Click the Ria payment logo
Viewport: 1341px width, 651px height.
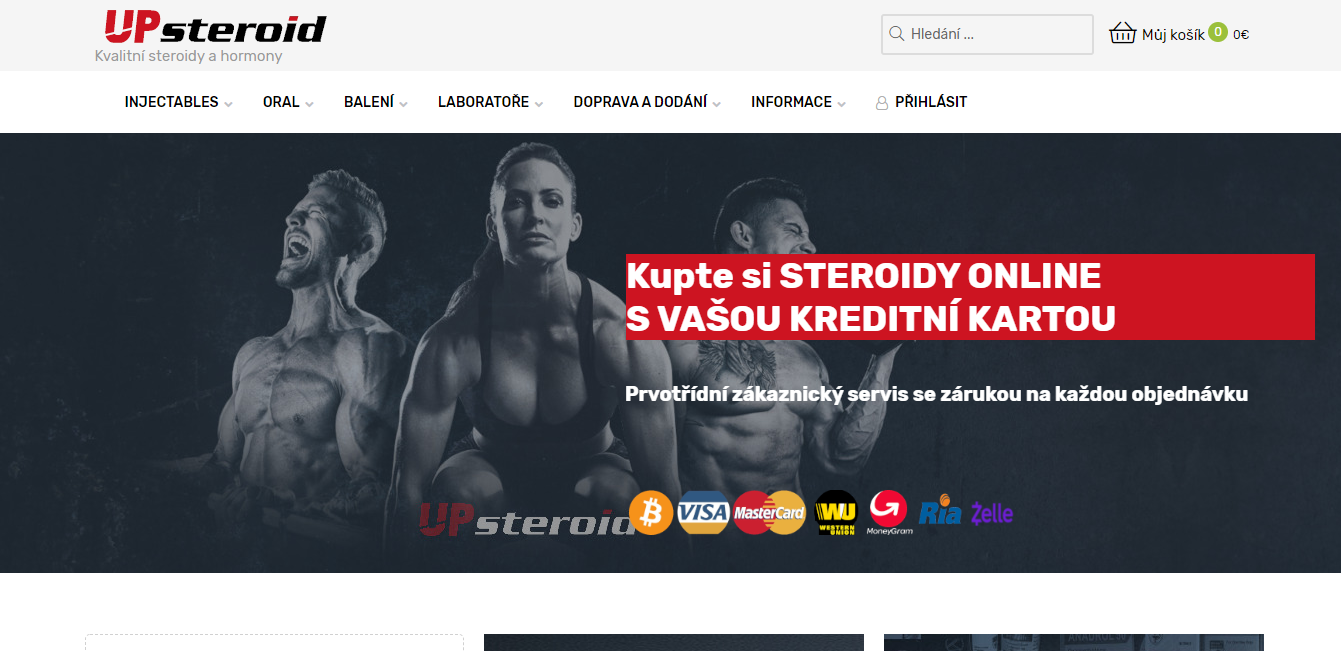[940, 513]
